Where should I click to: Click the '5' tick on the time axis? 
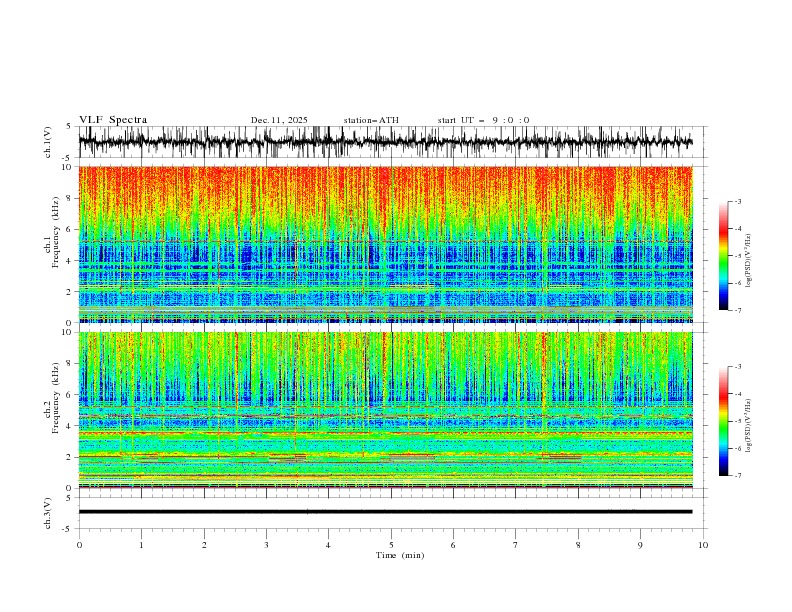point(391,545)
